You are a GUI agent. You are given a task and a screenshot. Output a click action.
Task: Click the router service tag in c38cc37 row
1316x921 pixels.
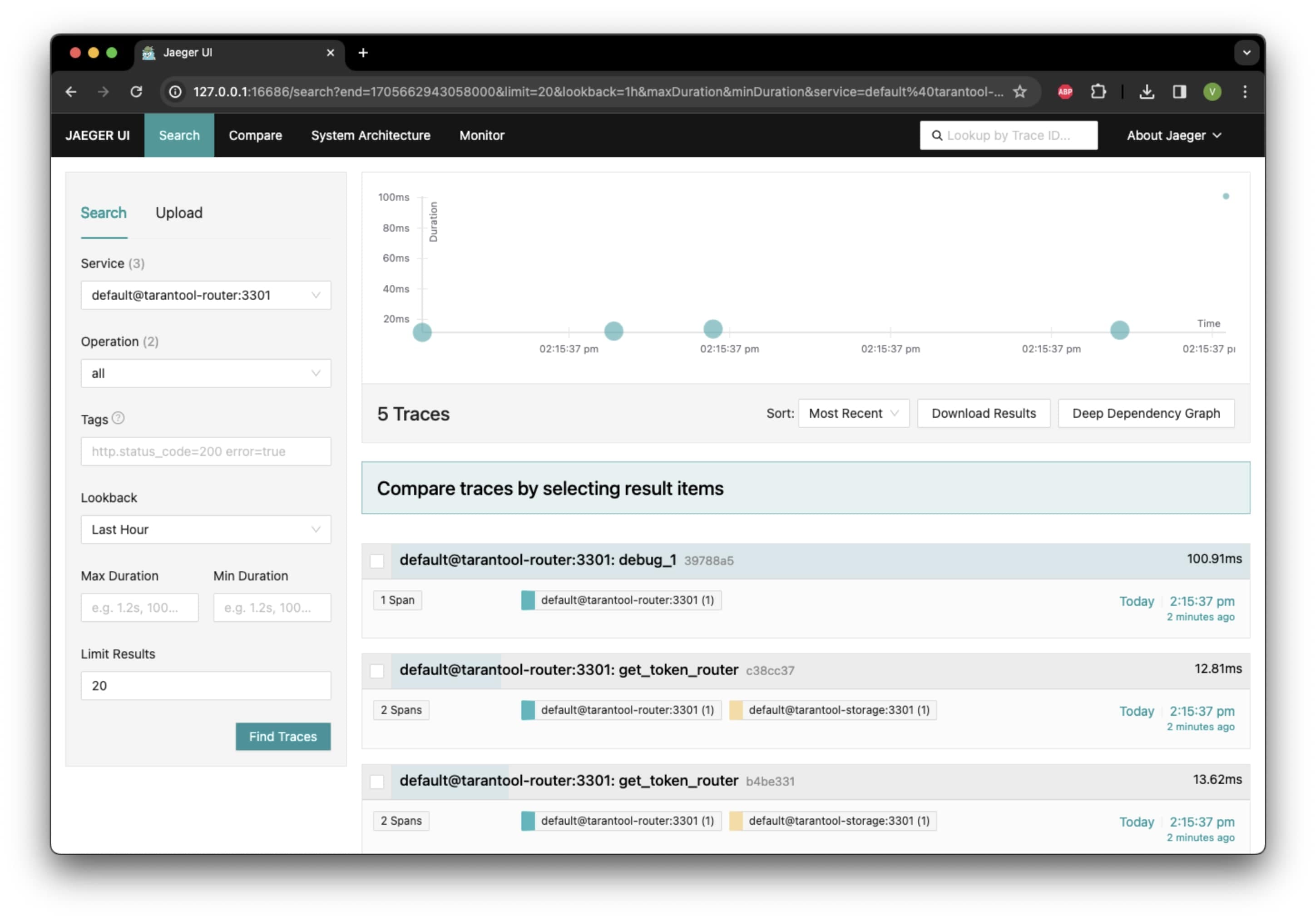(x=621, y=710)
